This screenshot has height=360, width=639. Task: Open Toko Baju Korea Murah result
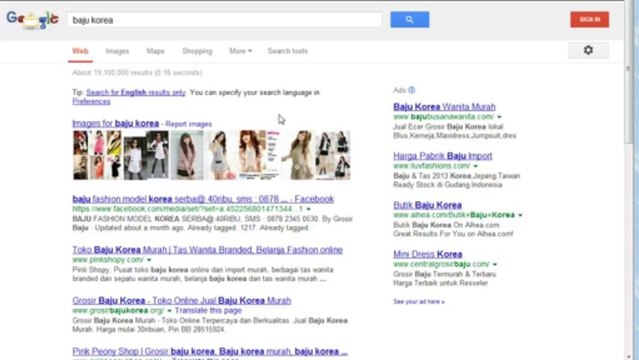click(x=207, y=250)
